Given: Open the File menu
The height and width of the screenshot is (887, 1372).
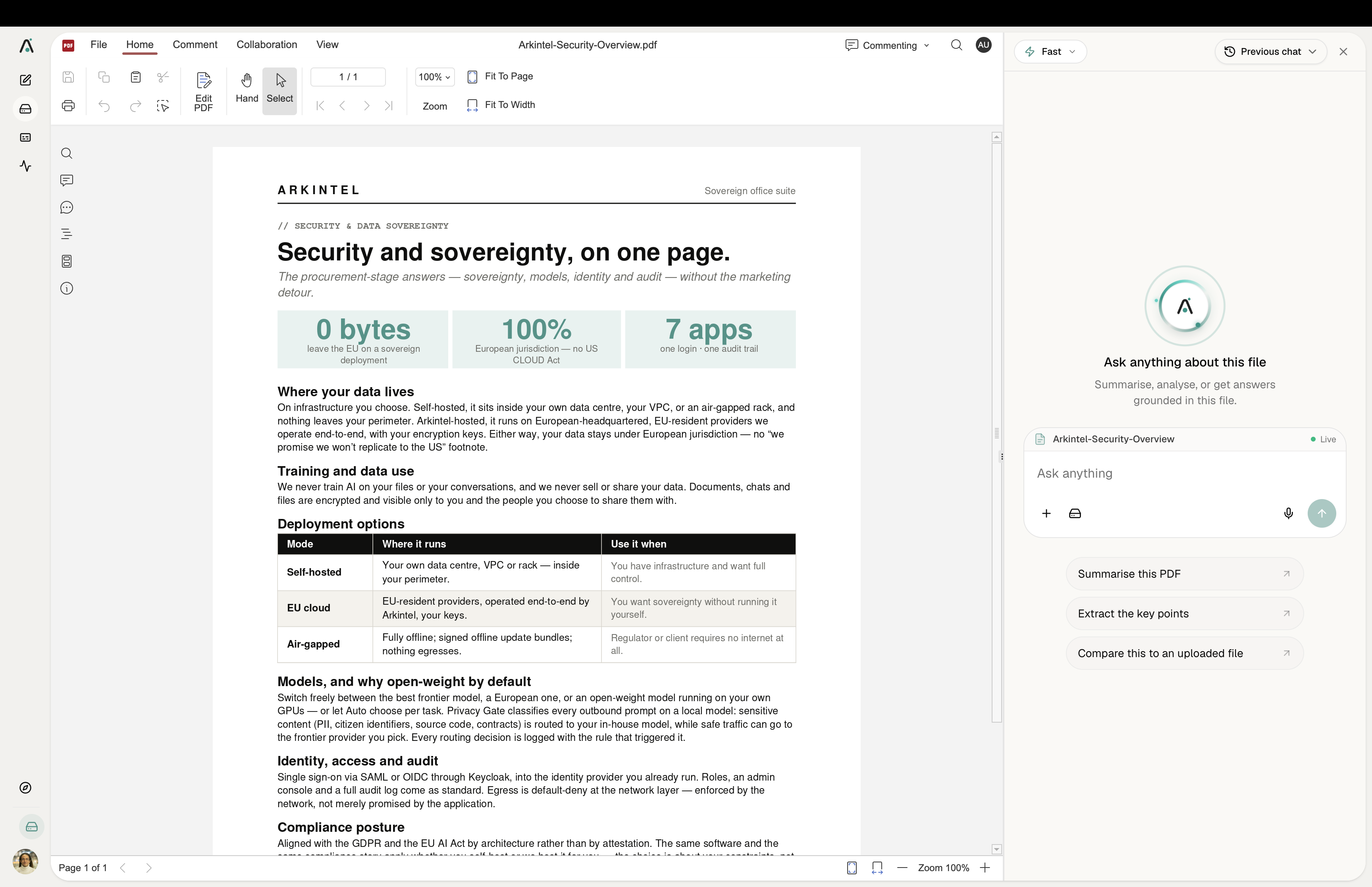Looking at the screenshot, I should click(x=98, y=45).
